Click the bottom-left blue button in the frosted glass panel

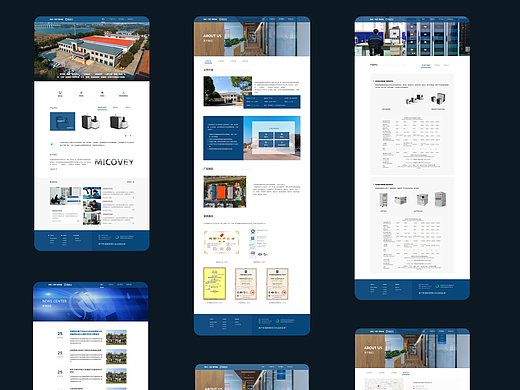pos(266,144)
